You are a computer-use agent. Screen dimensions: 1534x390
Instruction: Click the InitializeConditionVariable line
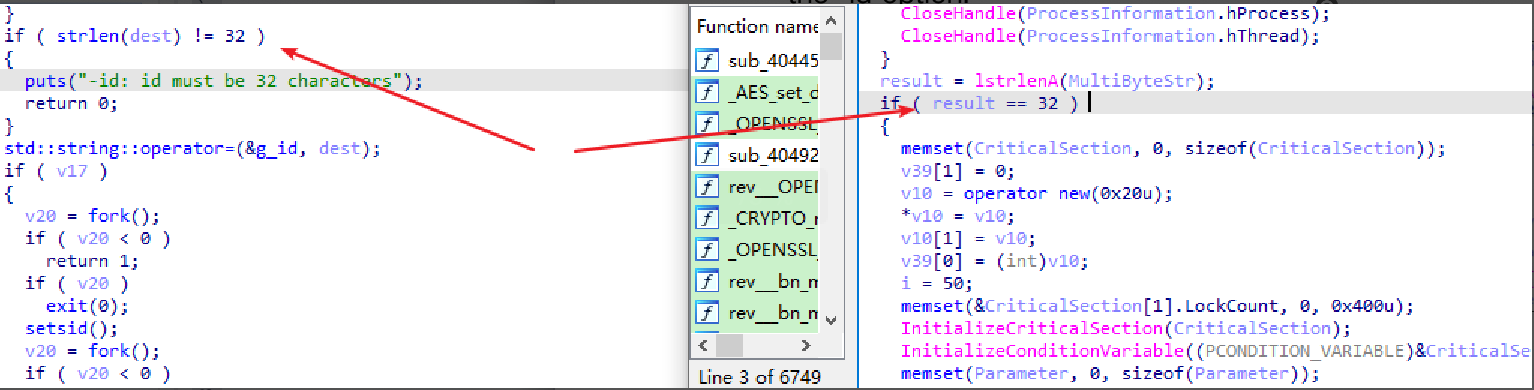pyautogui.click(x=1217, y=351)
